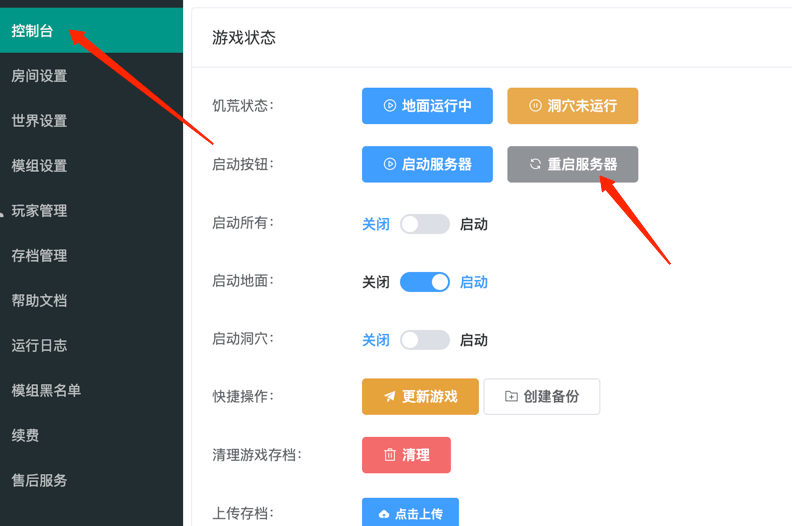This screenshot has width=792, height=526.
Task: Select 模组设置 from the sidebar
Action: point(40,166)
